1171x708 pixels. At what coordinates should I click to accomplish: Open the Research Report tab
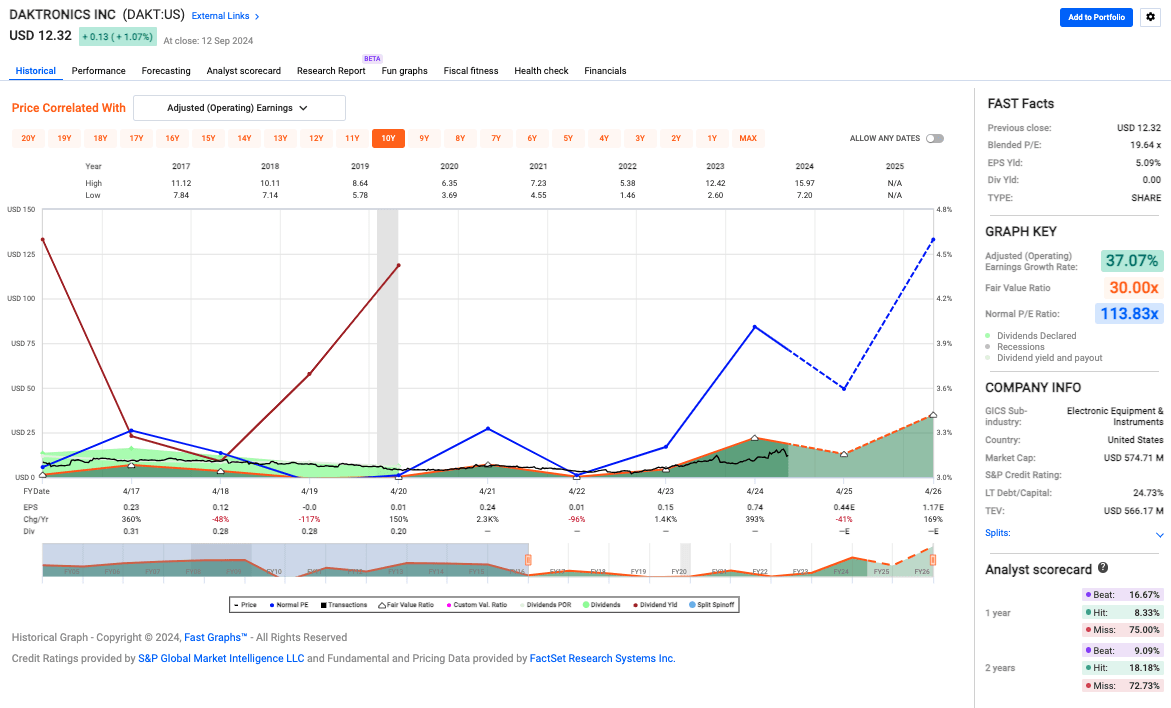[x=331, y=71]
